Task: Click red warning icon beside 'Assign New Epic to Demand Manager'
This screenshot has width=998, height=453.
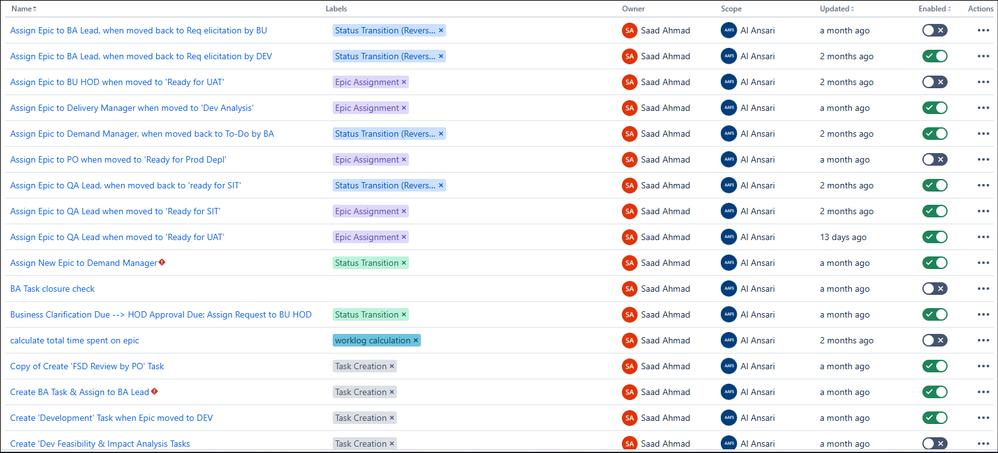Action: (x=162, y=262)
